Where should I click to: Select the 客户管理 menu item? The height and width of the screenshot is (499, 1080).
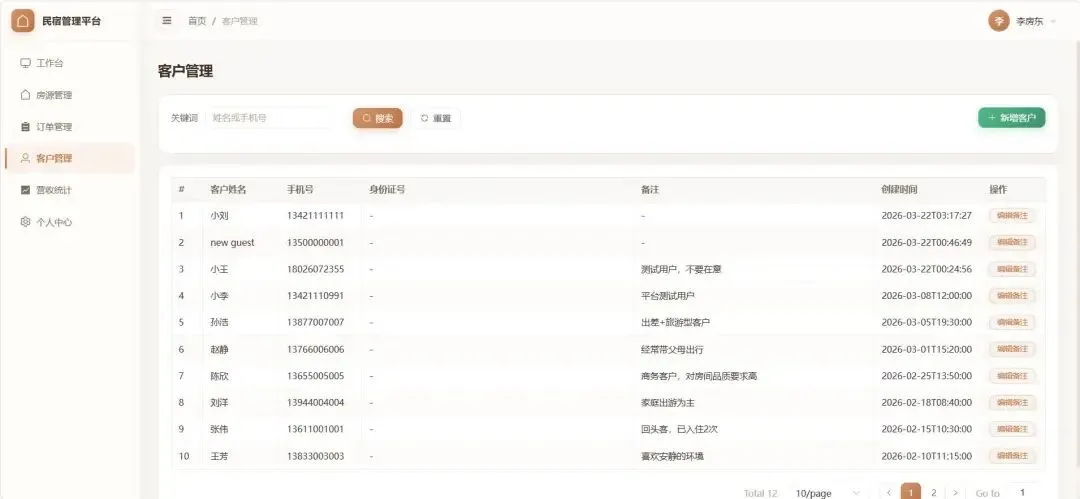pyautogui.click(x=69, y=159)
